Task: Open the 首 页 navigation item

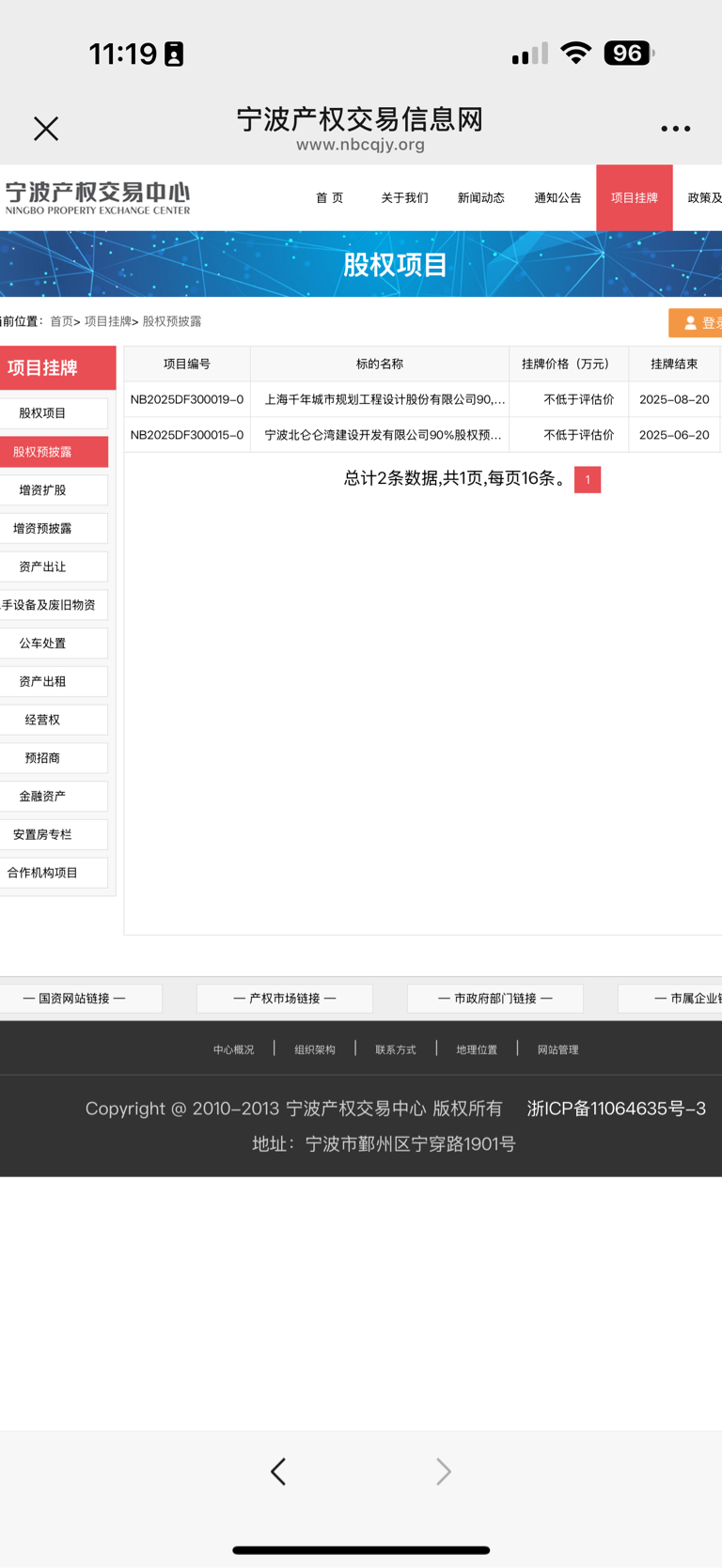Action: click(x=329, y=198)
